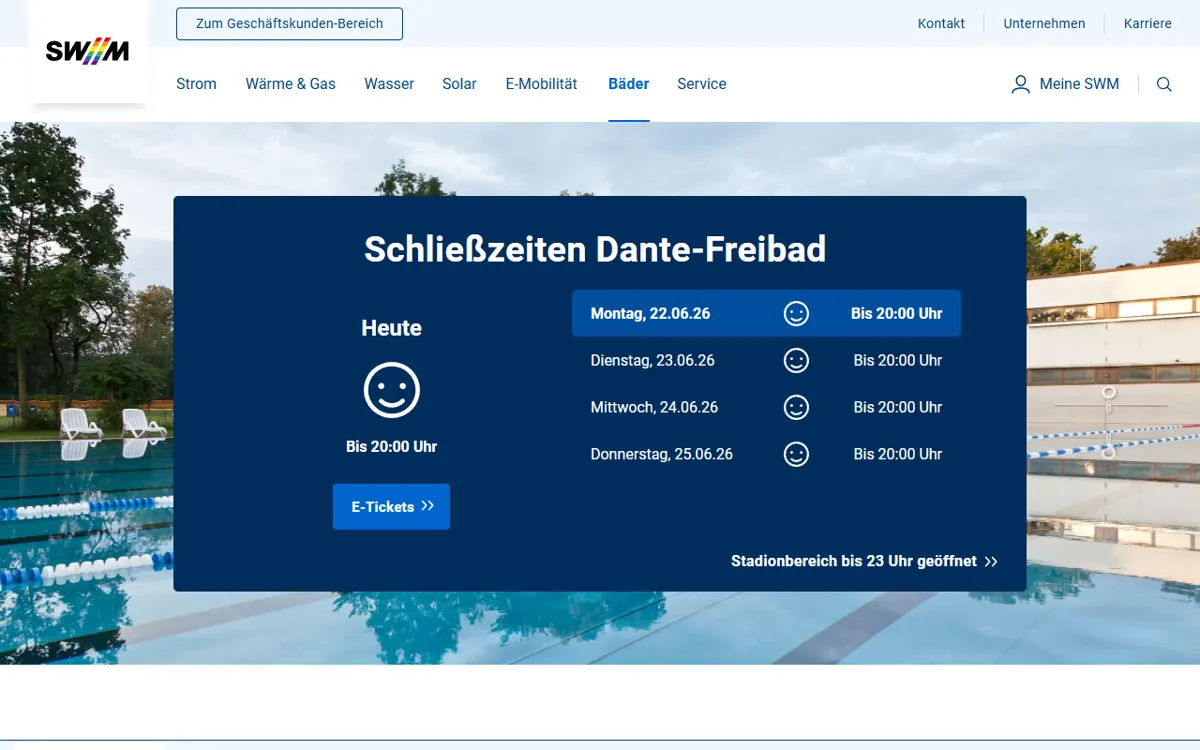
Task: Click Bis 20:00 Uhr in Dienstag row
Action: [898, 360]
